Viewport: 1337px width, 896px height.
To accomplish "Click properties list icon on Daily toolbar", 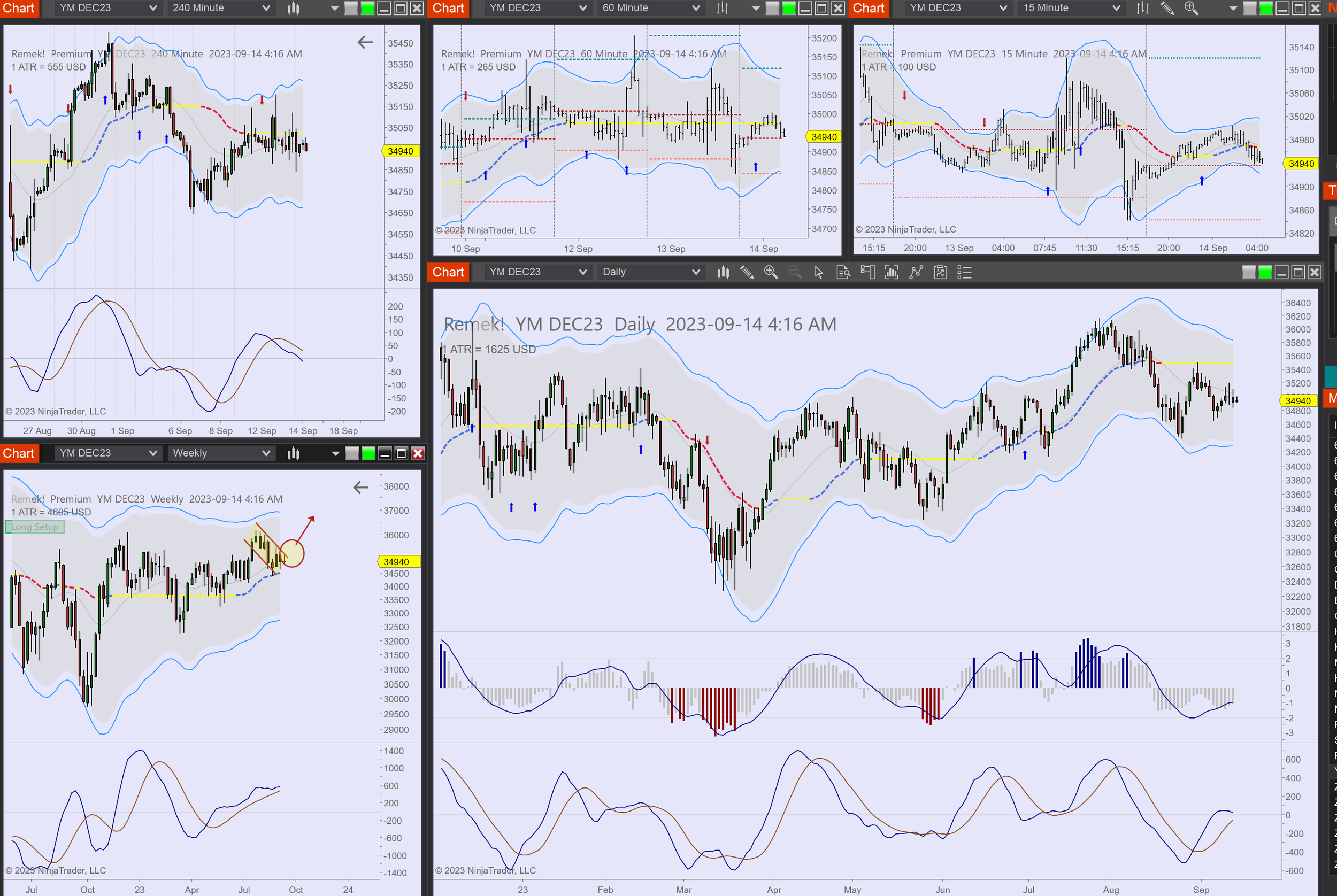I will point(964,272).
